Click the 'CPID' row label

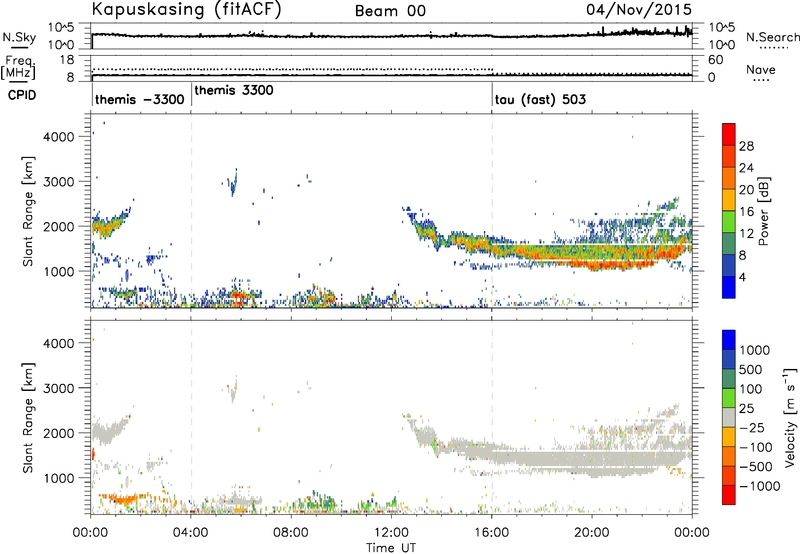tap(22, 95)
